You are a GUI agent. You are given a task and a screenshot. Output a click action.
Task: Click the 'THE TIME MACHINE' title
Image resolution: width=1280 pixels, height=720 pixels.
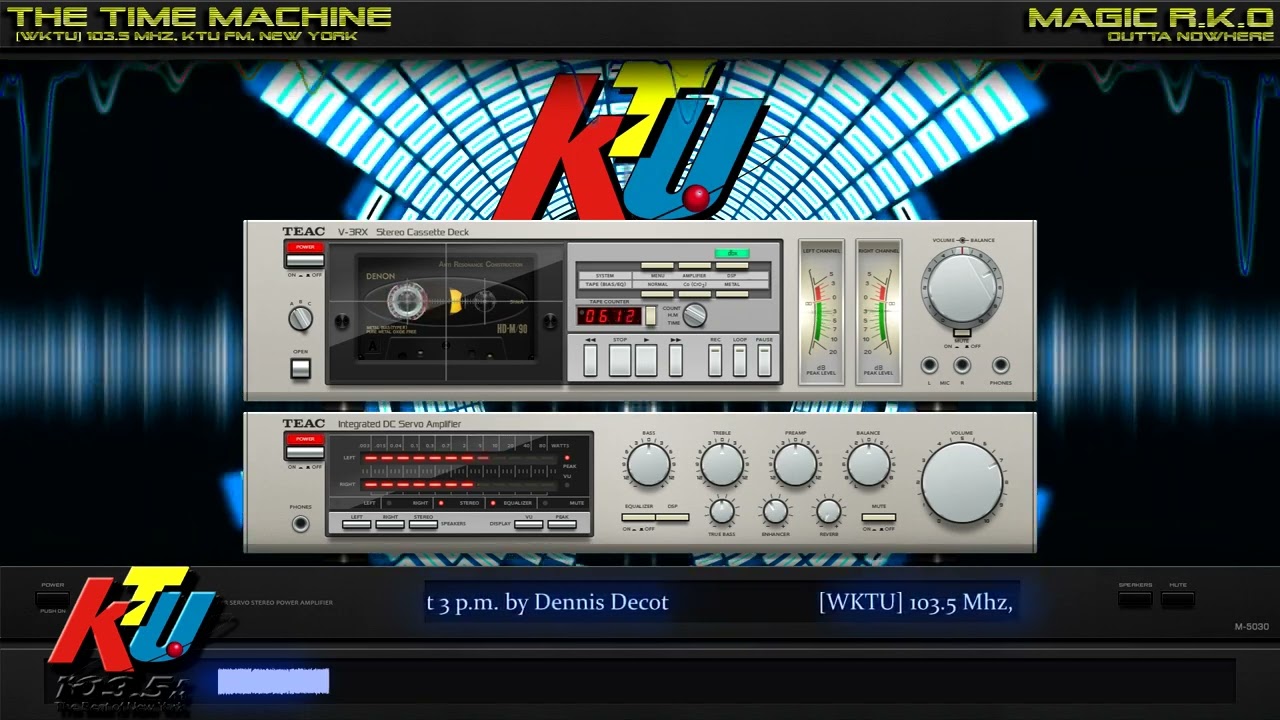[198, 16]
